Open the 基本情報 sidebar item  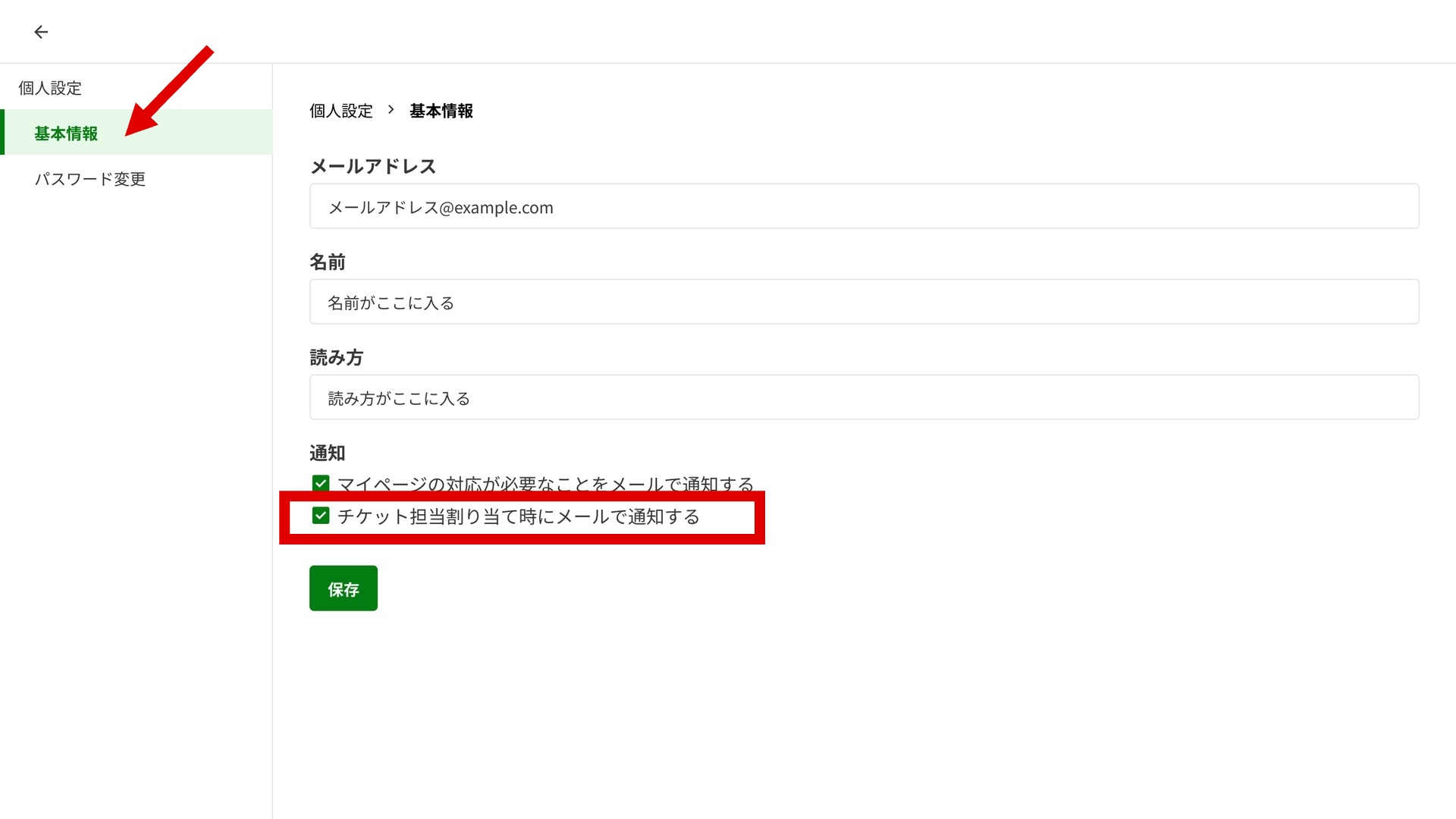[x=136, y=133]
